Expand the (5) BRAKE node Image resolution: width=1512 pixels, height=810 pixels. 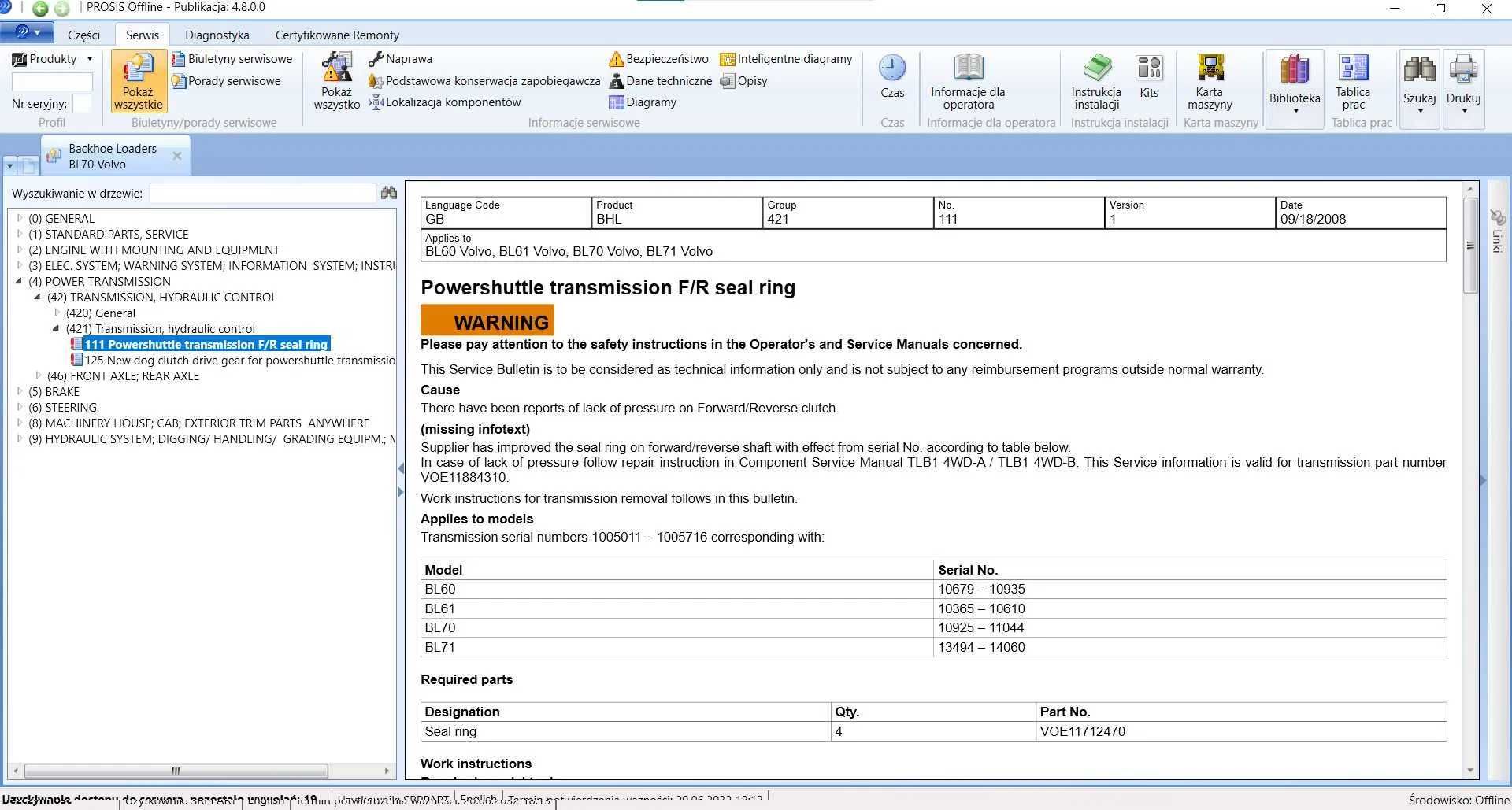pos(20,391)
